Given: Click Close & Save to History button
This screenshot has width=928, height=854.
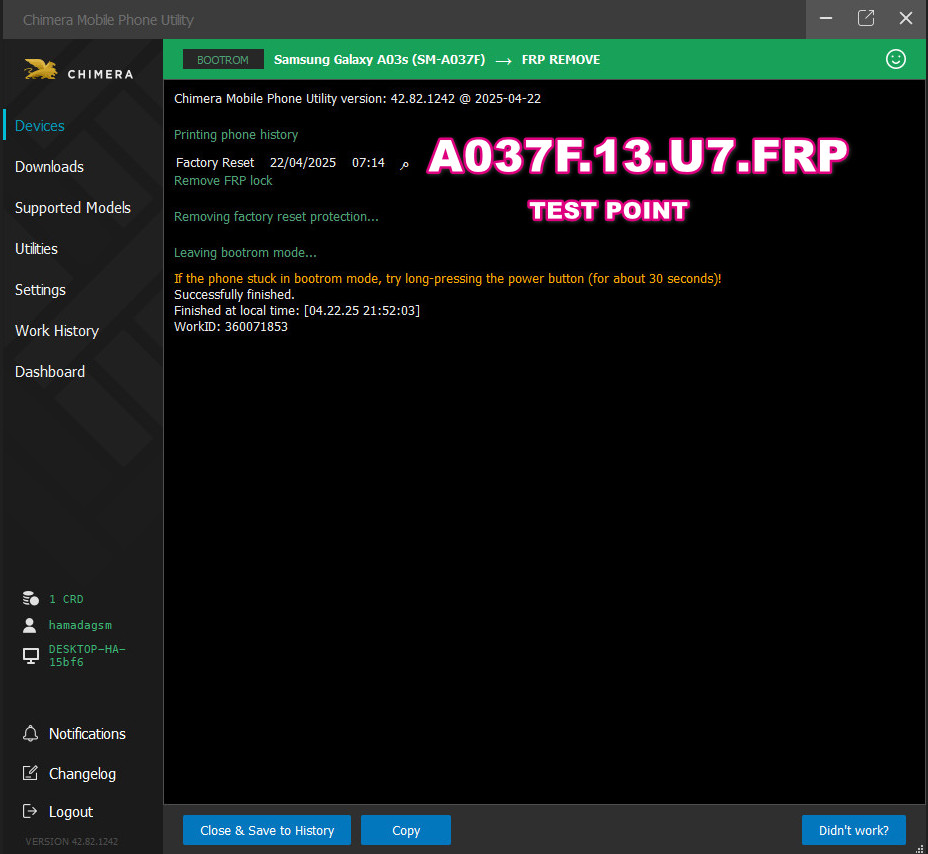Looking at the screenshot, I should coord(267,830).
